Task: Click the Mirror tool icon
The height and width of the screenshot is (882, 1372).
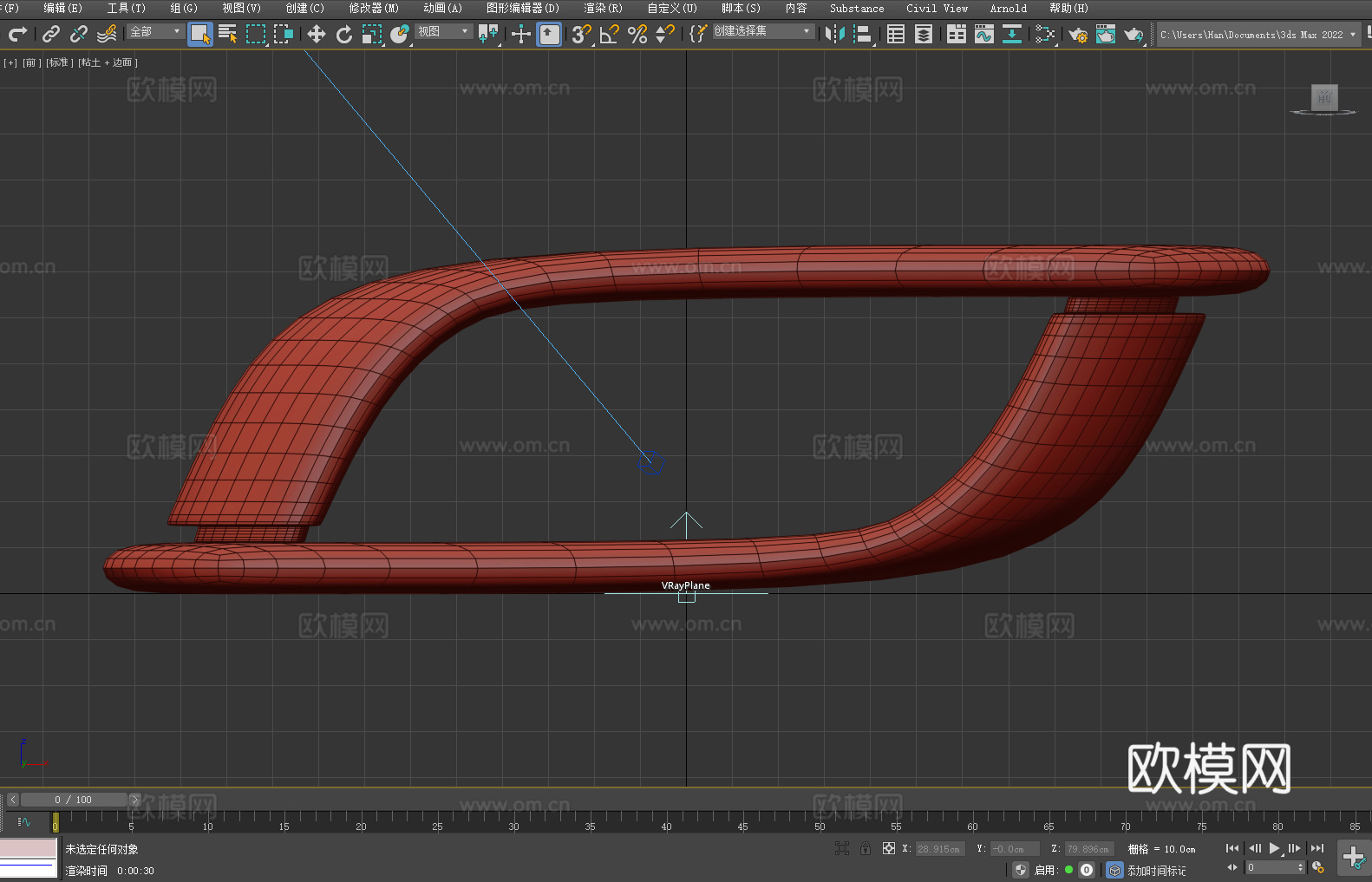Action: [835, 34]
